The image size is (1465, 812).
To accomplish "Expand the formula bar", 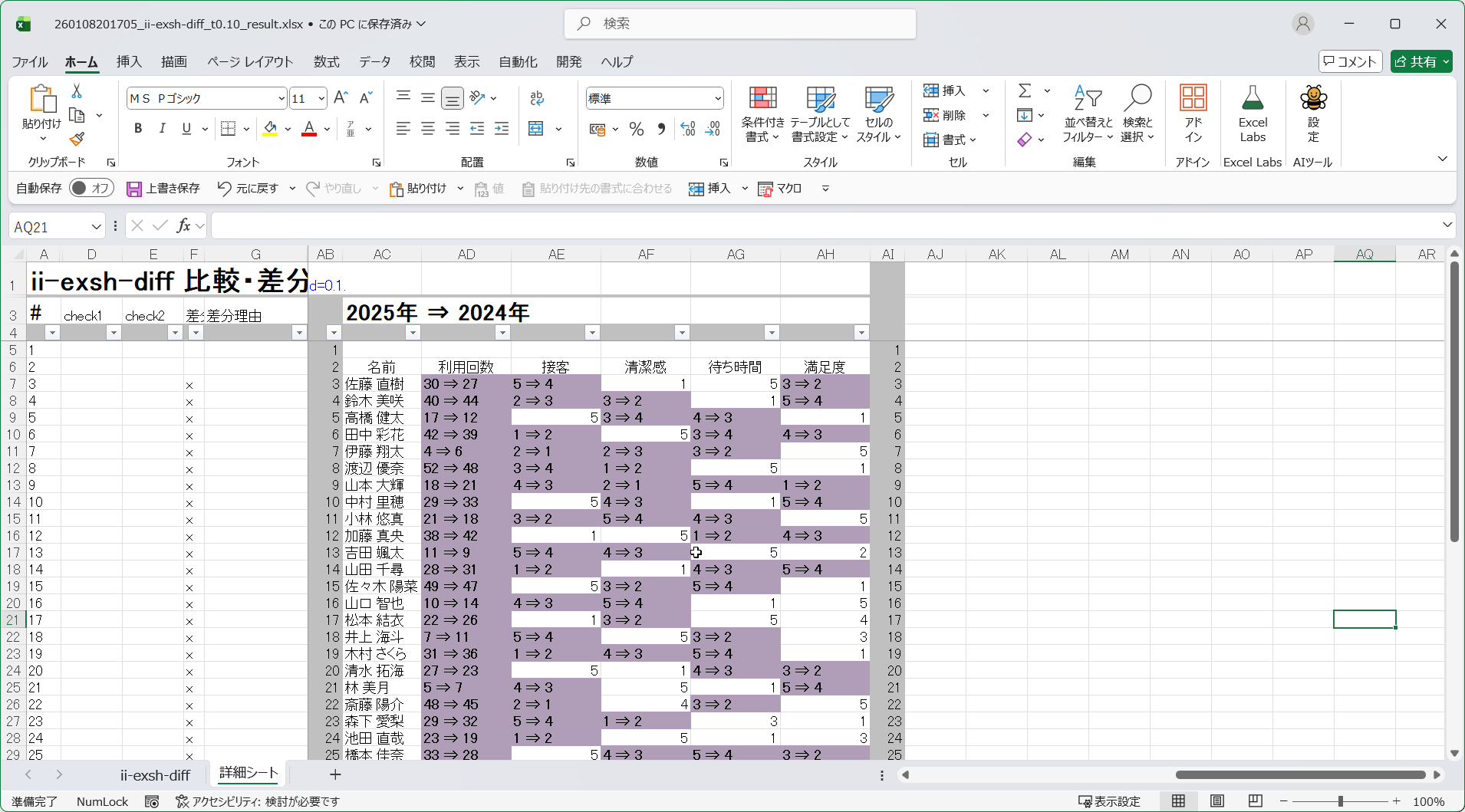I will [x=1447, y=225].
